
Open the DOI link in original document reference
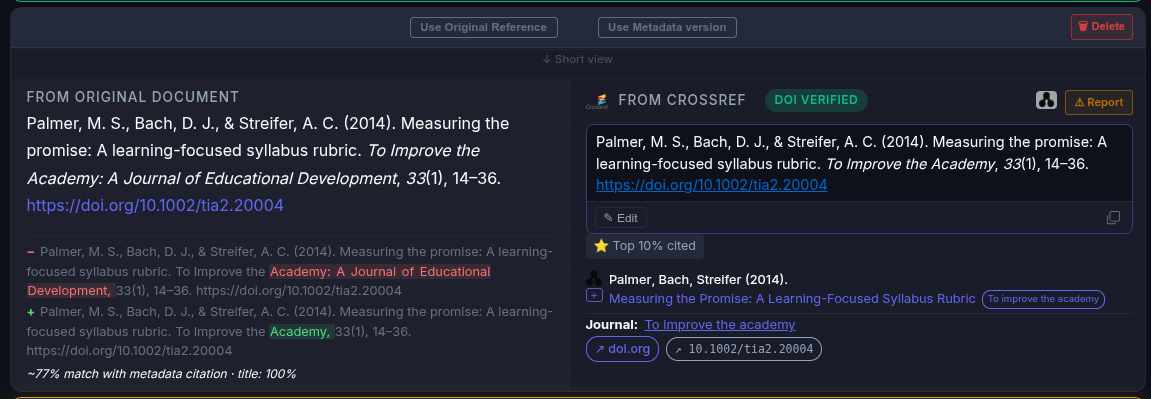coord(155,205)
